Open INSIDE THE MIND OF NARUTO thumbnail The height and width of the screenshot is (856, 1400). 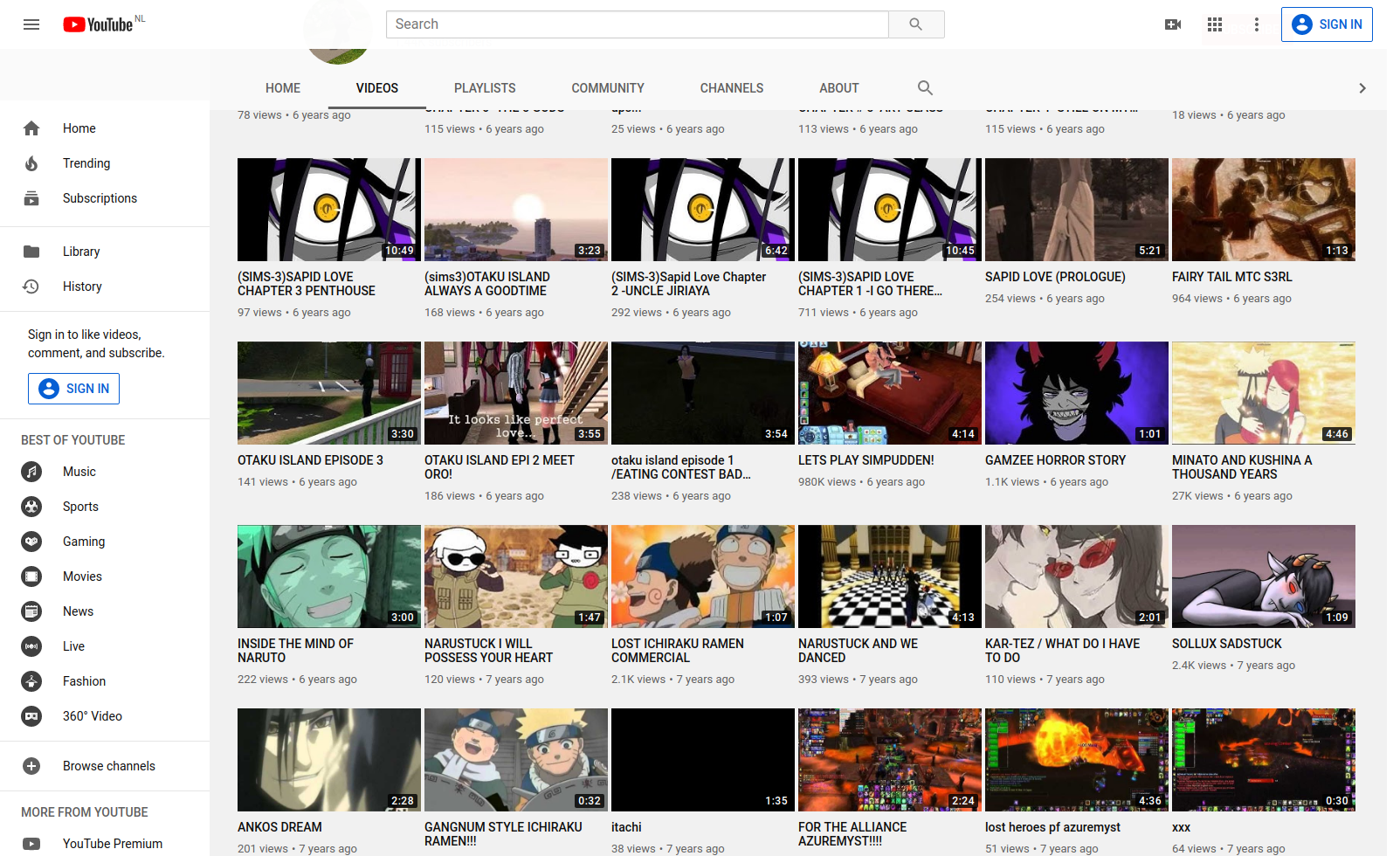coord(329,576)
